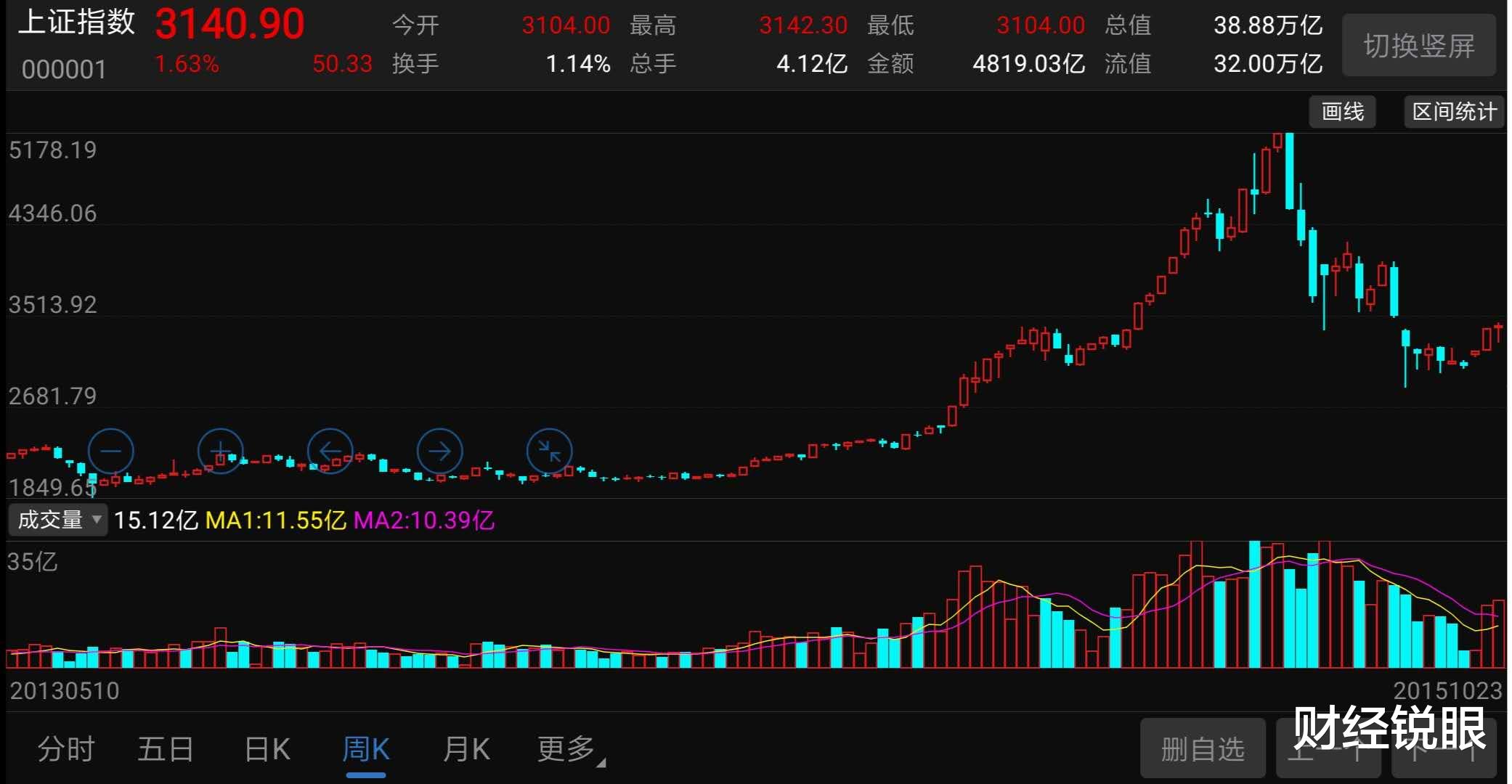Viewport: 1512px width, 784px height.
Task: Click the zoom out (minus) chart icon
Action: (x=110, y=451)
